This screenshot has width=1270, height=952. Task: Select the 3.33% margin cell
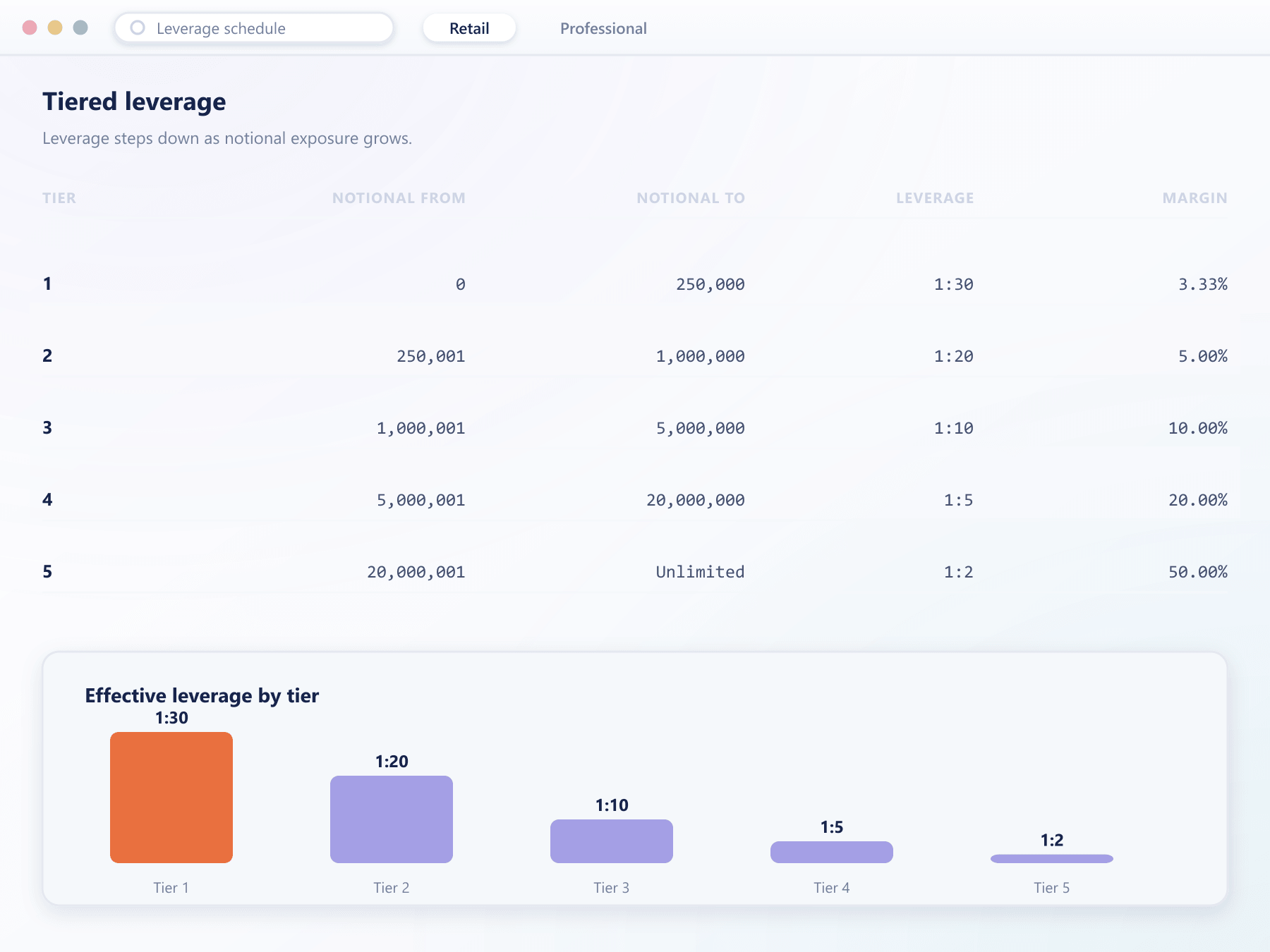pos(1203,284)
